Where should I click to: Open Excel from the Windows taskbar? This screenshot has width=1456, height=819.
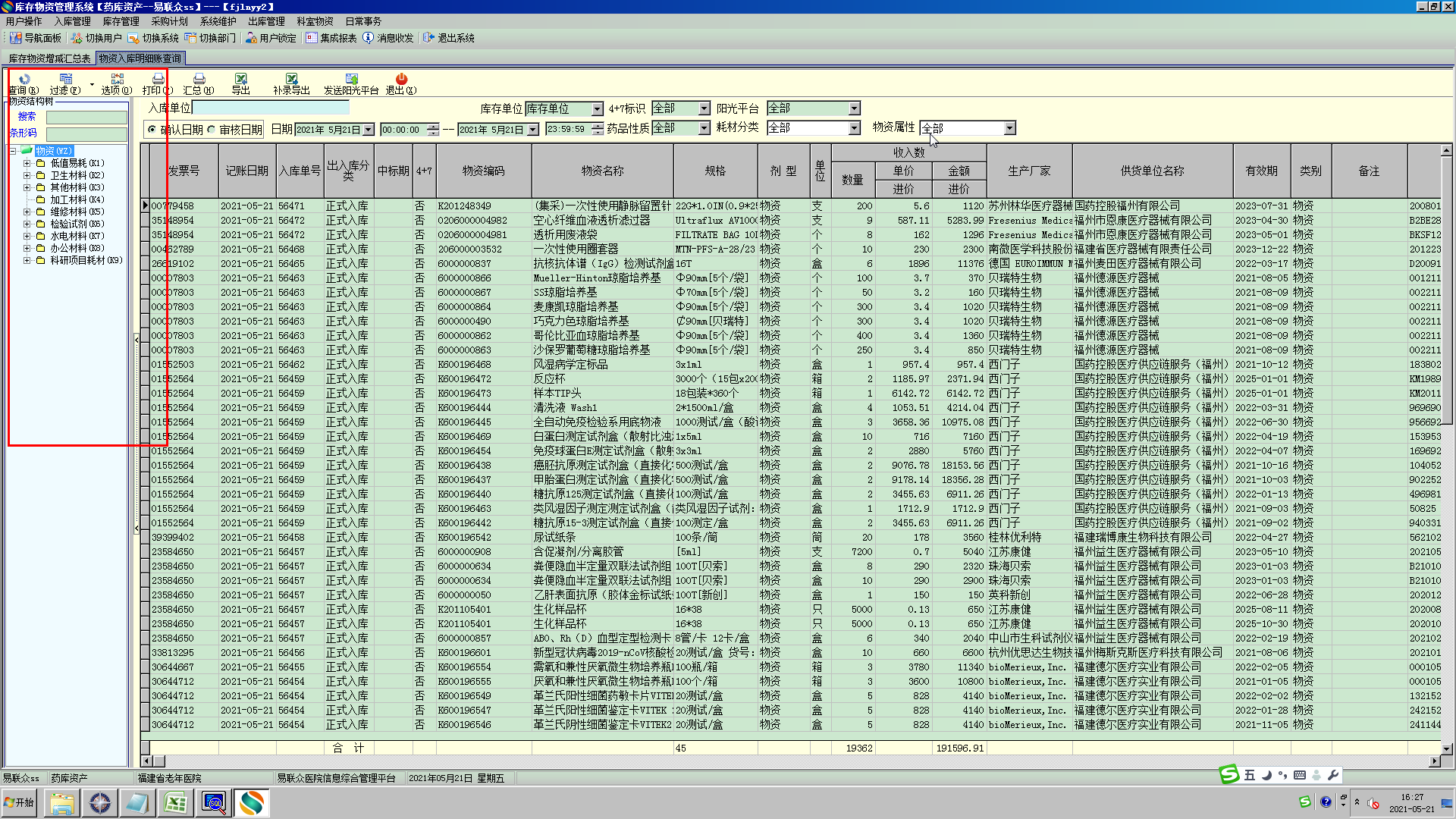point(176,803)
